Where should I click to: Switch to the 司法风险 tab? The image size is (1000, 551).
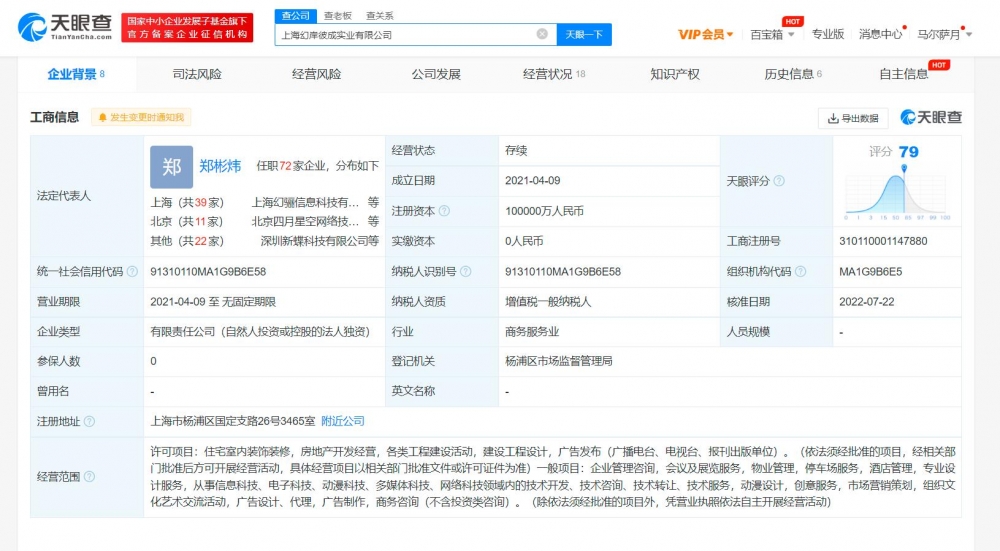point(197,74)
